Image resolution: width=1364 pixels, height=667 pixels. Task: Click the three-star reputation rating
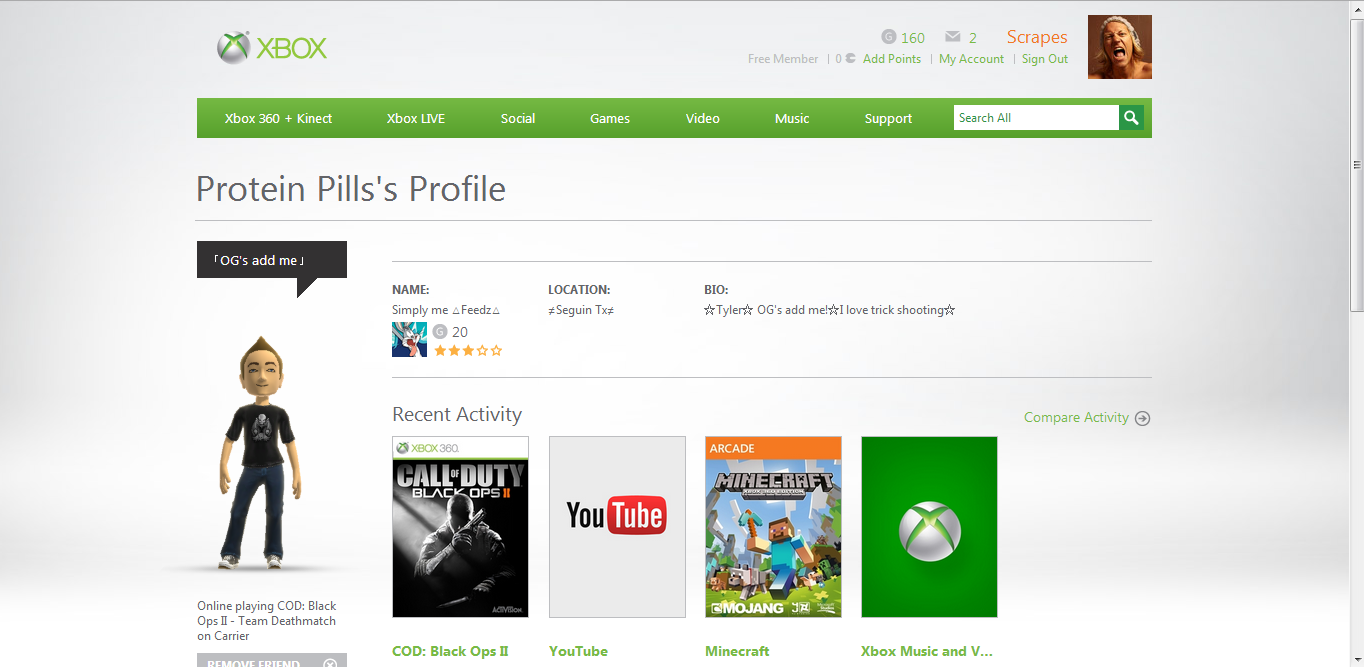click(x=468, y=351)
